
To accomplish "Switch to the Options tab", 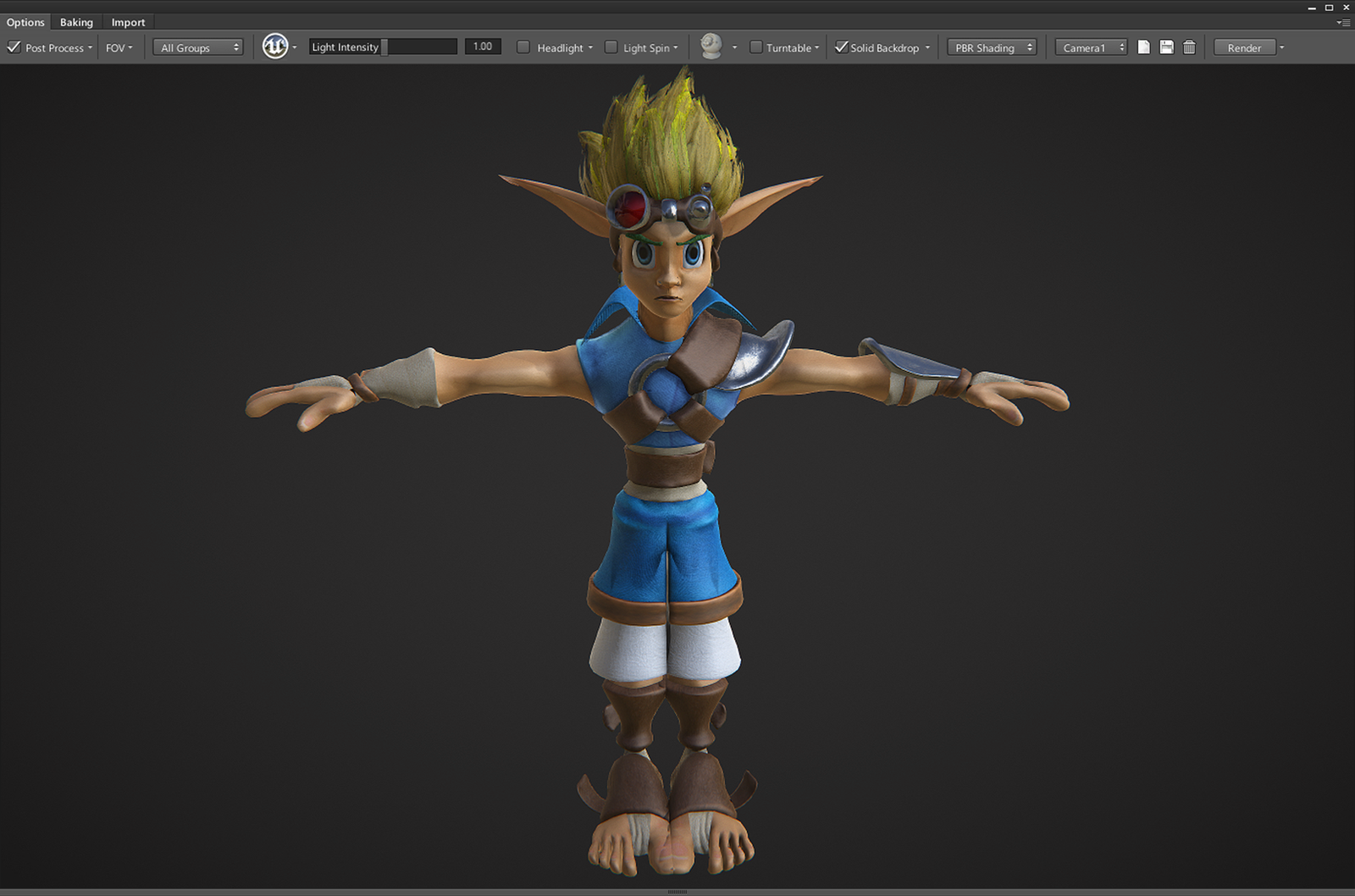I will click(25, 22).
